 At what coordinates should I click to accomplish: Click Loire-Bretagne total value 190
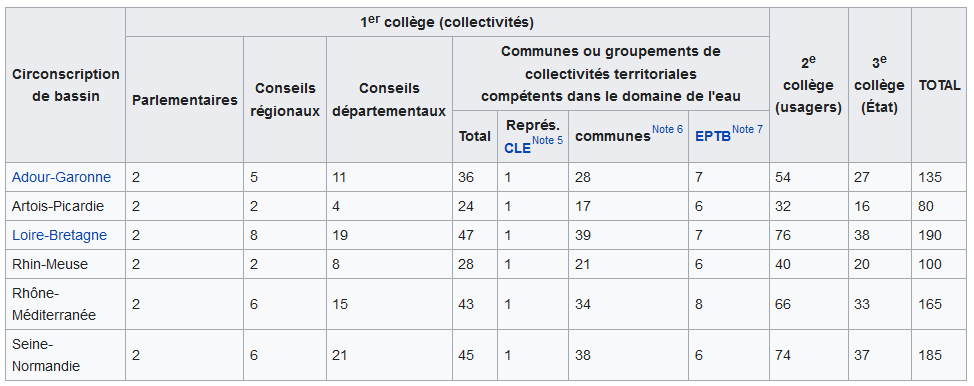[930, 235]
